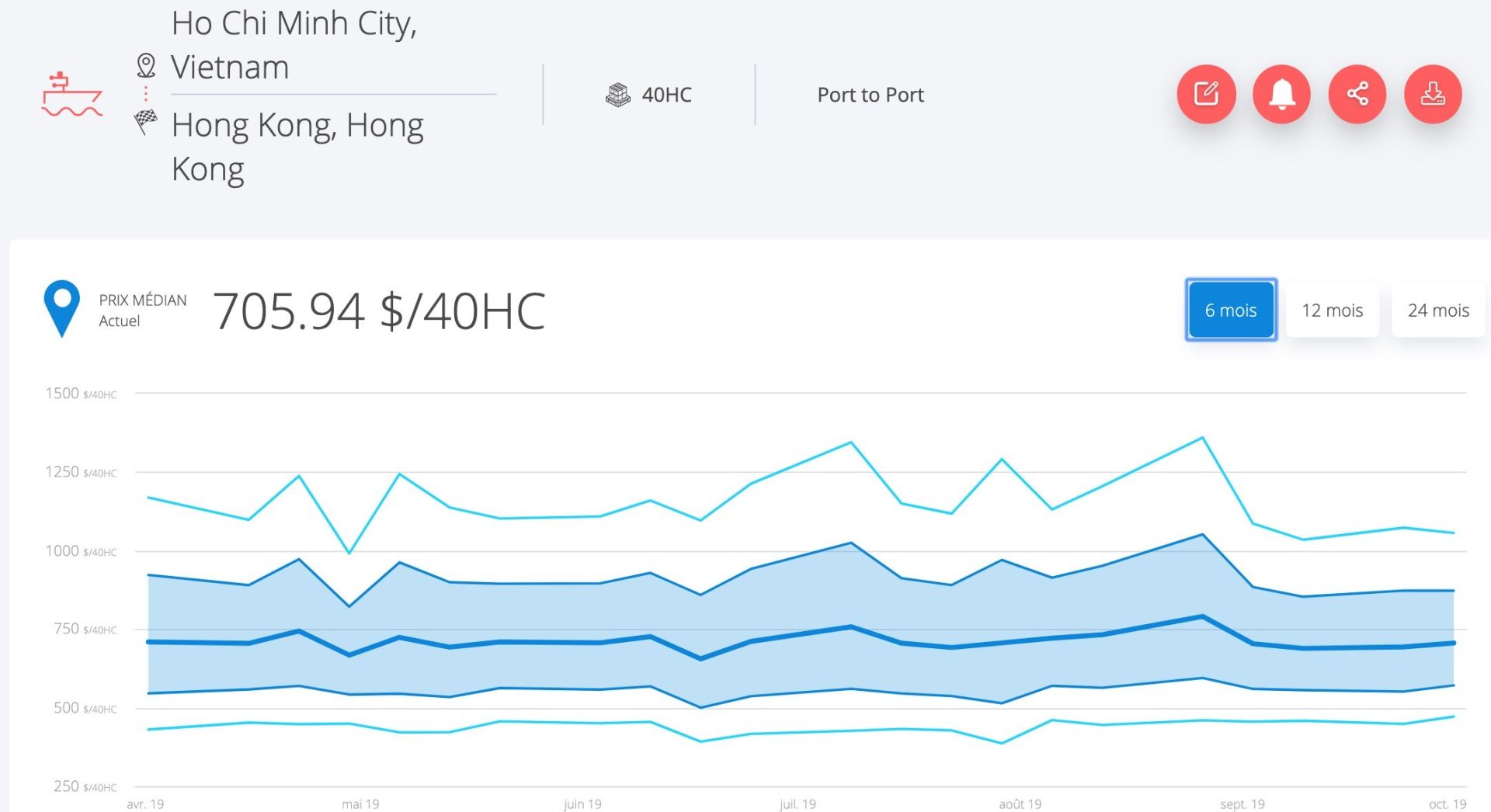The image size is (1491, 812).
Task: Switch to the 24 mois range
Action: (1438, 310)
